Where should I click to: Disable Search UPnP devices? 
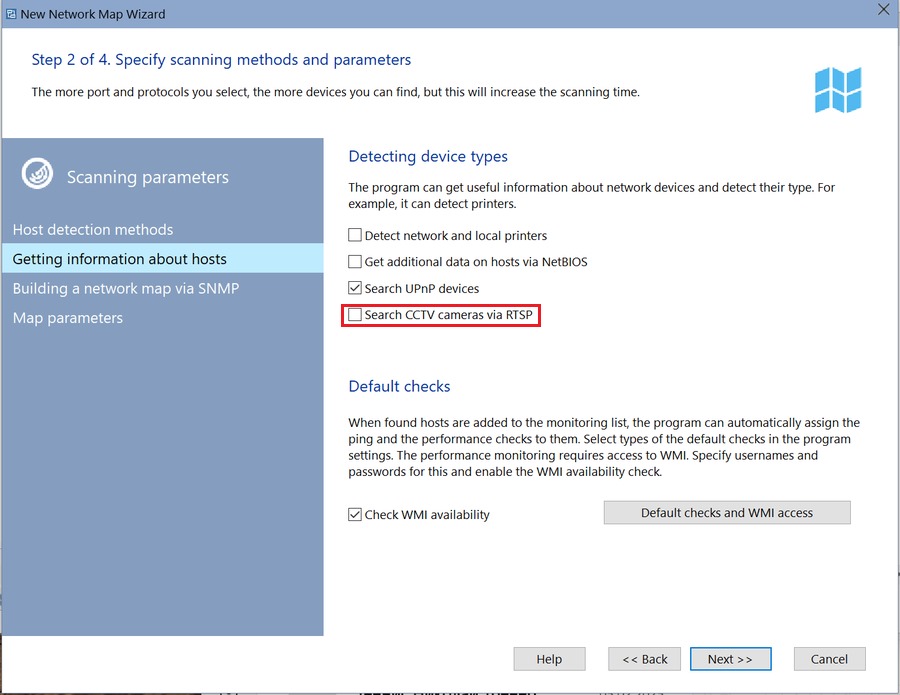coord(355,288)
